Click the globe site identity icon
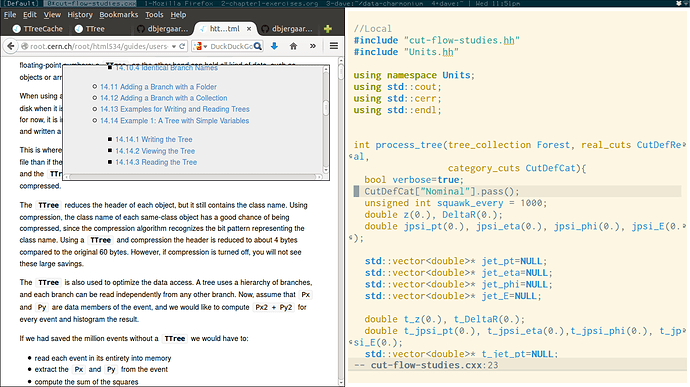The height and width of the screenshot is (387, 690). pos(25,46)
